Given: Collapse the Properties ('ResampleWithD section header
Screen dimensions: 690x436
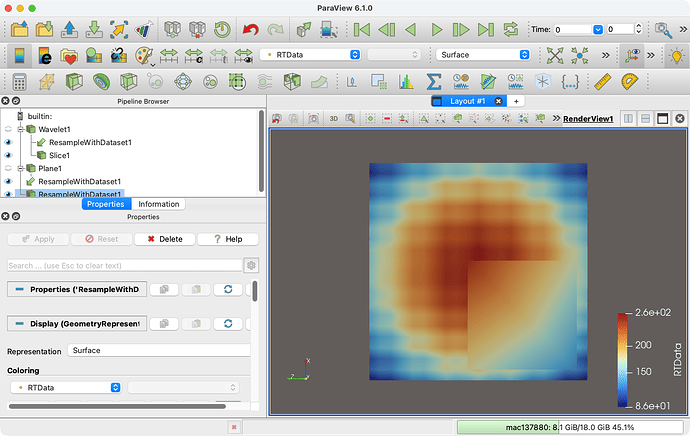Looking at the screenshot, I should (x=77, y=289).
